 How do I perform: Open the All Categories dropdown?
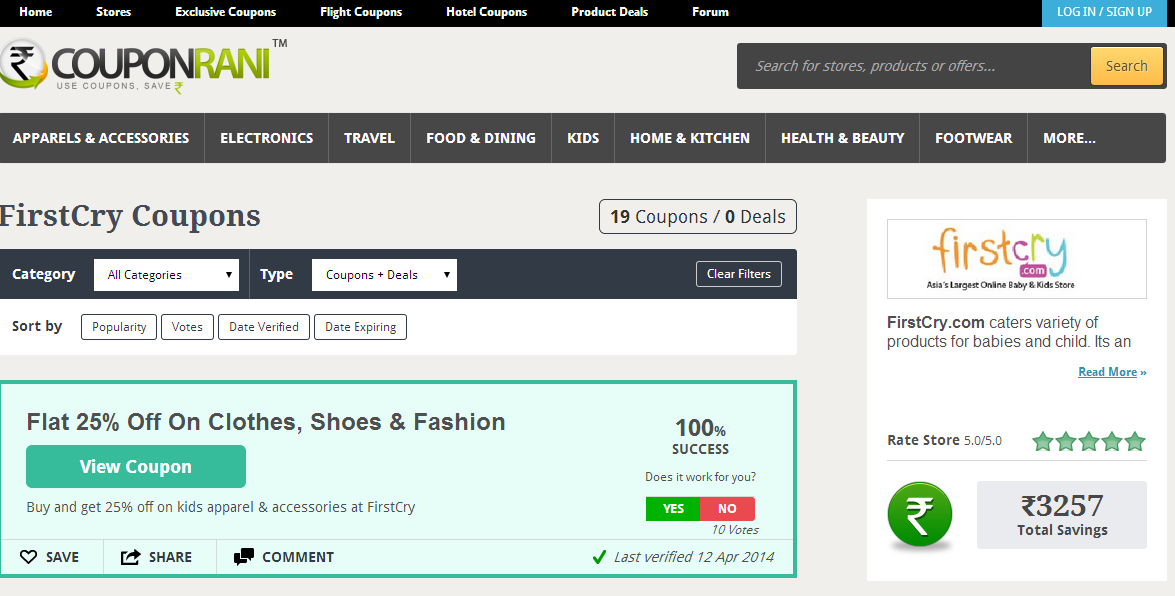[x=166, y=275]
